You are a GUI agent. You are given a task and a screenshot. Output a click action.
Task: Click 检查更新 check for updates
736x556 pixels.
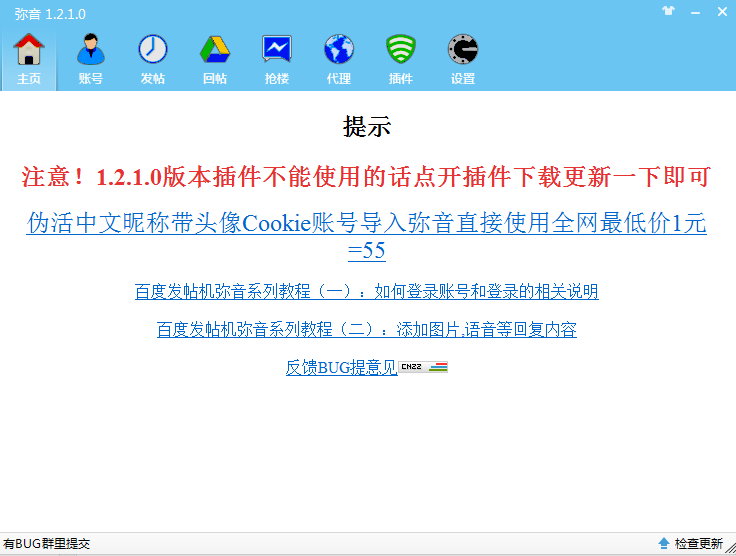[691, 543]
